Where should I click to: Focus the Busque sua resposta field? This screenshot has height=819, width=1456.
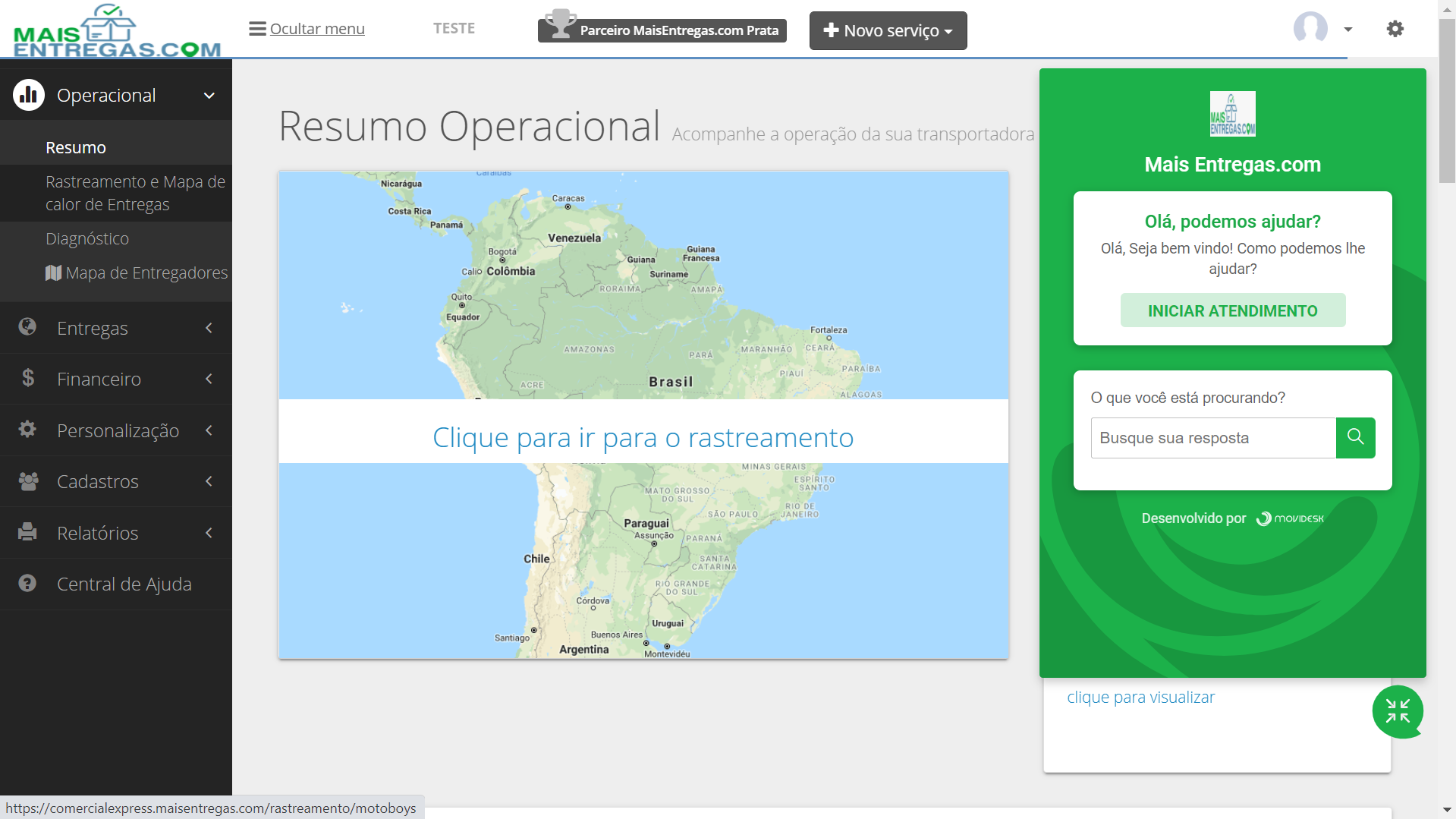(x=1213, y=438)
